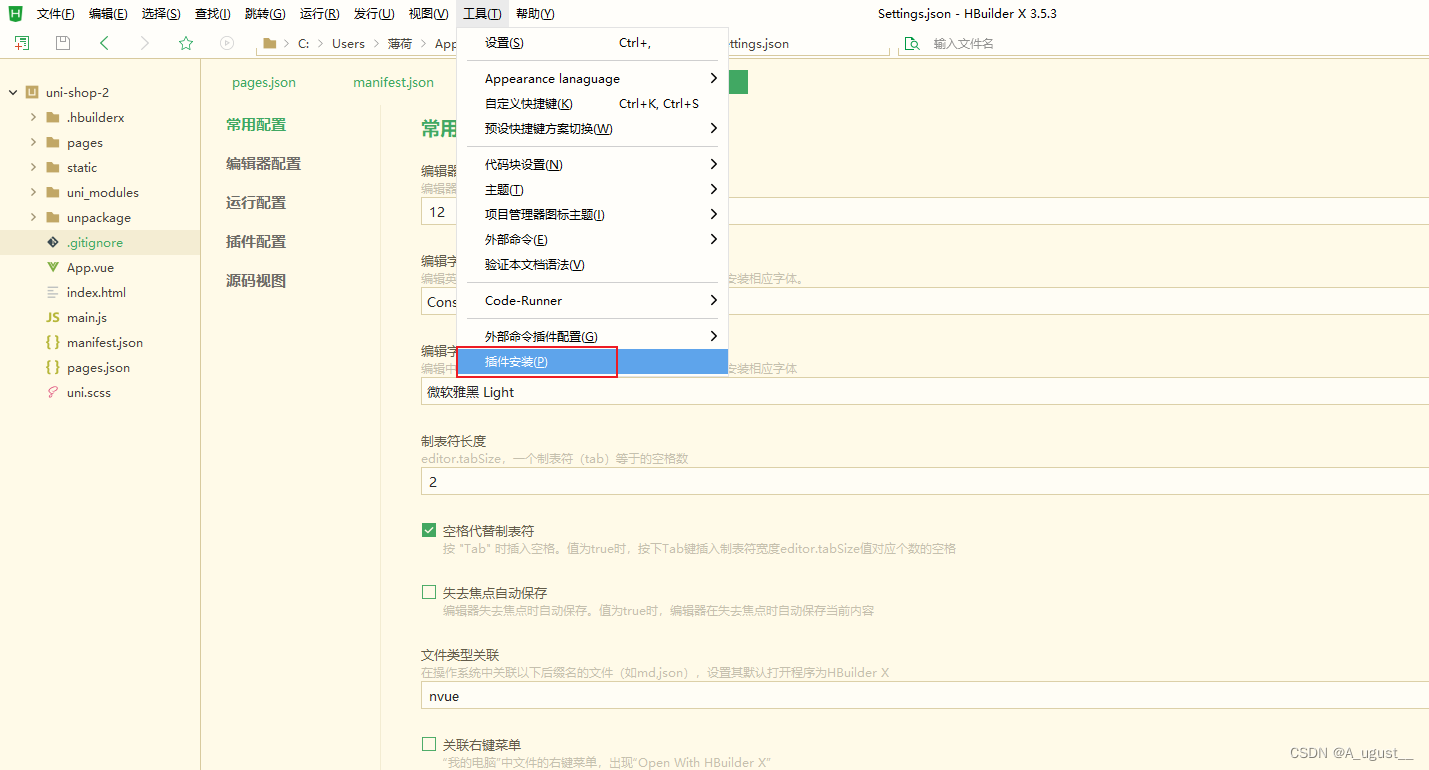Choose 验证本文档语法 menu item
This screenshot has height=770, width=1429.
pyautogui.click(x=592, y=264)
